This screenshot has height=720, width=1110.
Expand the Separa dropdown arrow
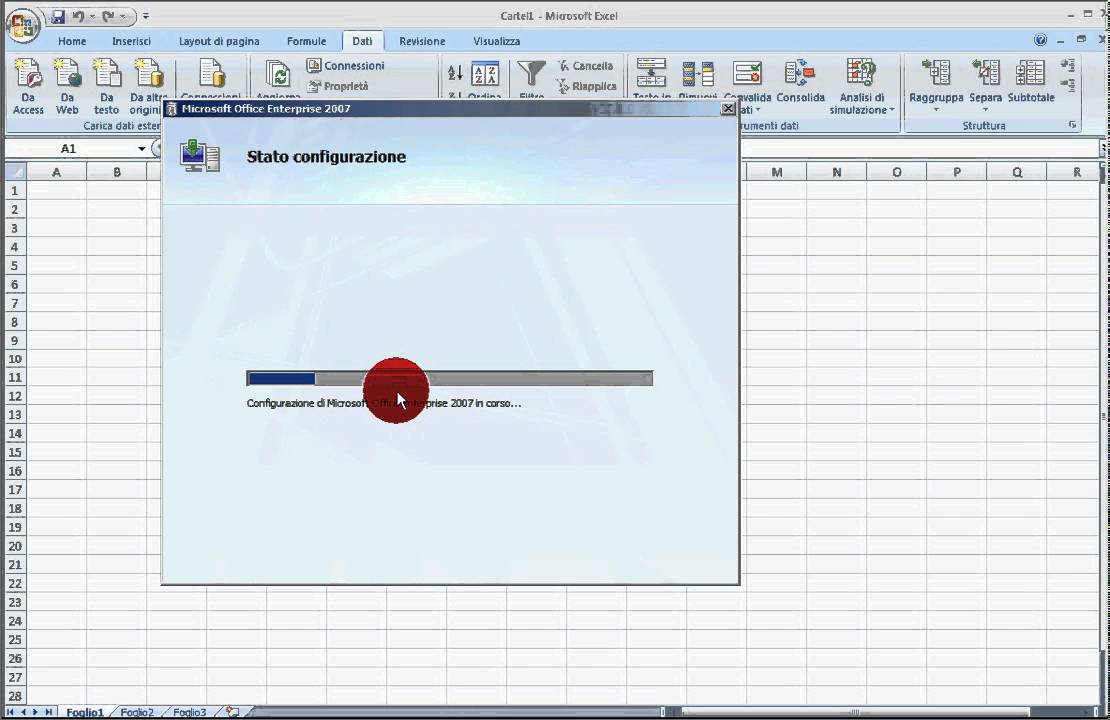pos(985,110)
